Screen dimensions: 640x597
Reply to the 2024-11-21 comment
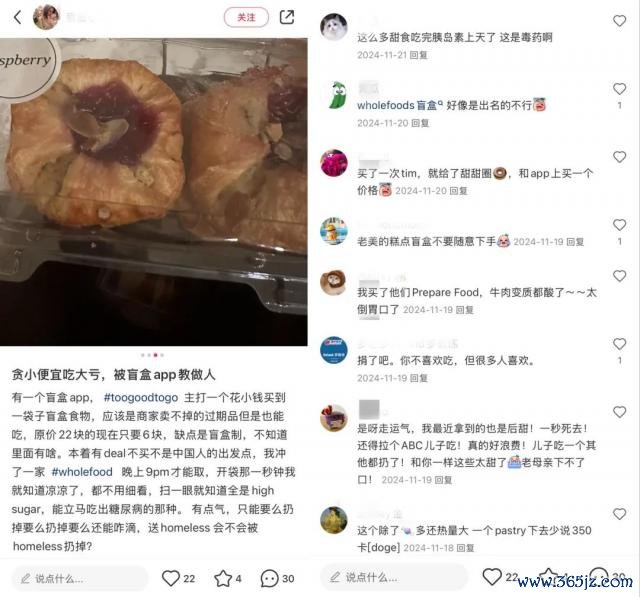click(418, 55)
